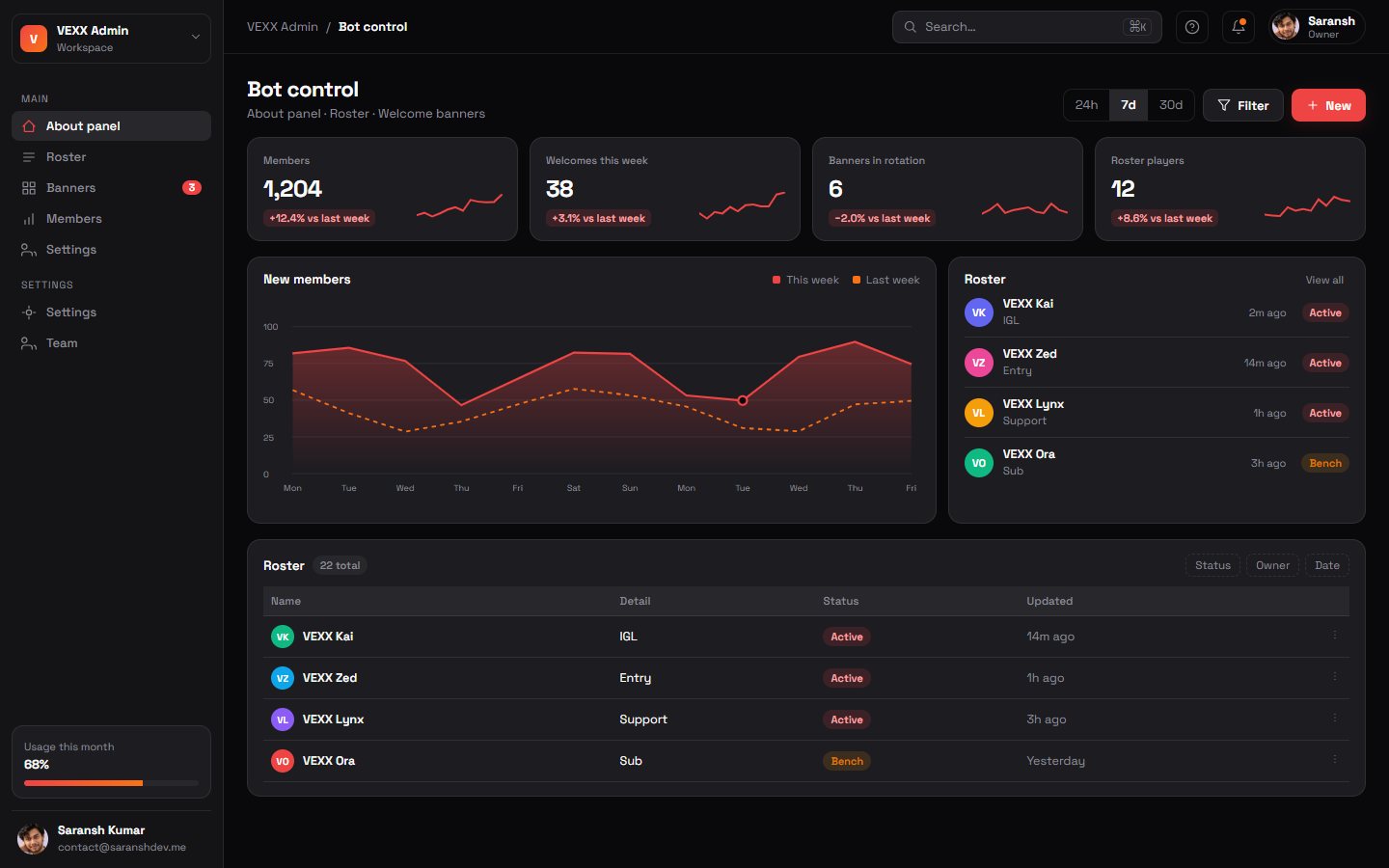
Task: Toggle the Status filter chip
Action: (x=1212, y=565)
